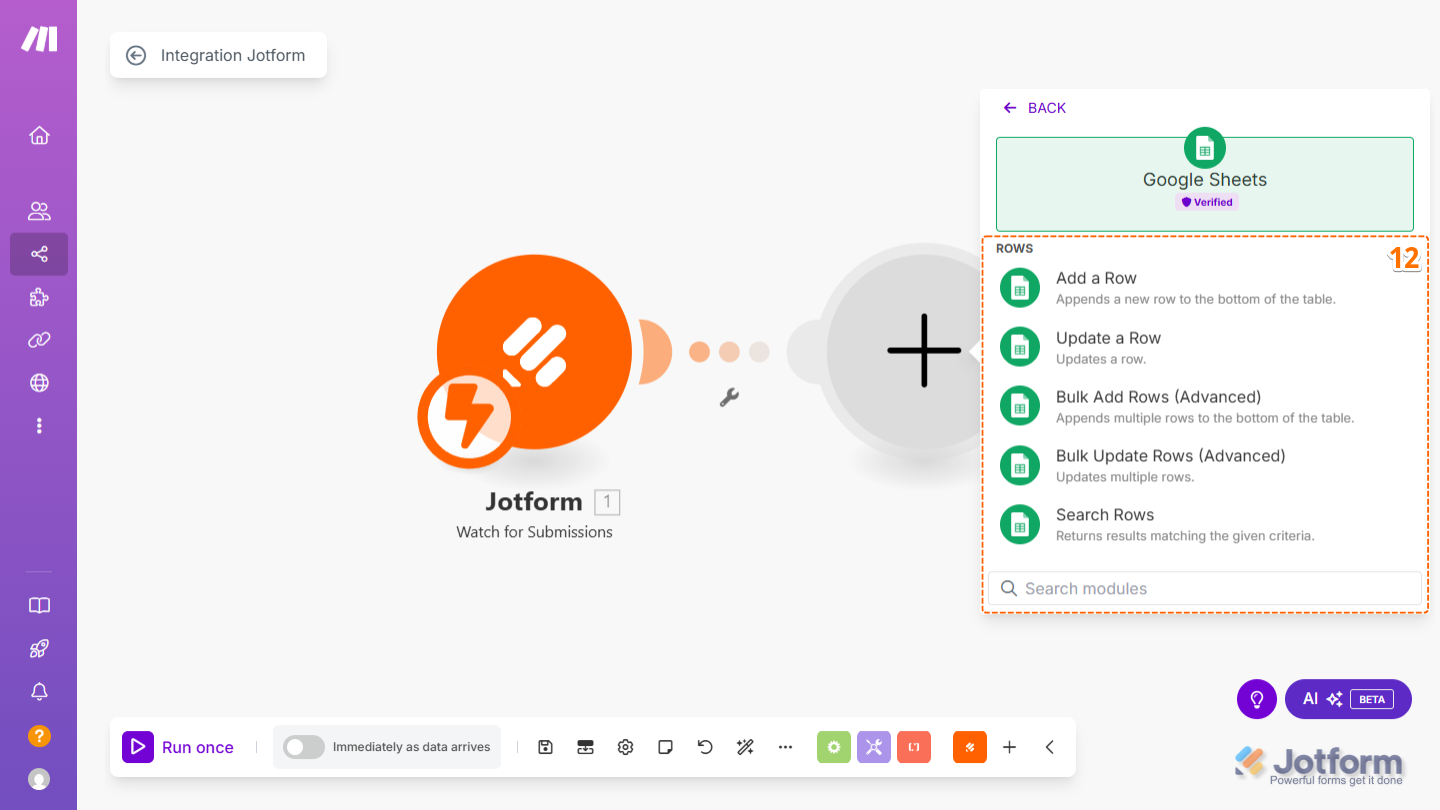Open the Webhooks globe icon in sidebar
Image resolution: width=1440 pixels, height=810 pixels.
click(39, 383)
